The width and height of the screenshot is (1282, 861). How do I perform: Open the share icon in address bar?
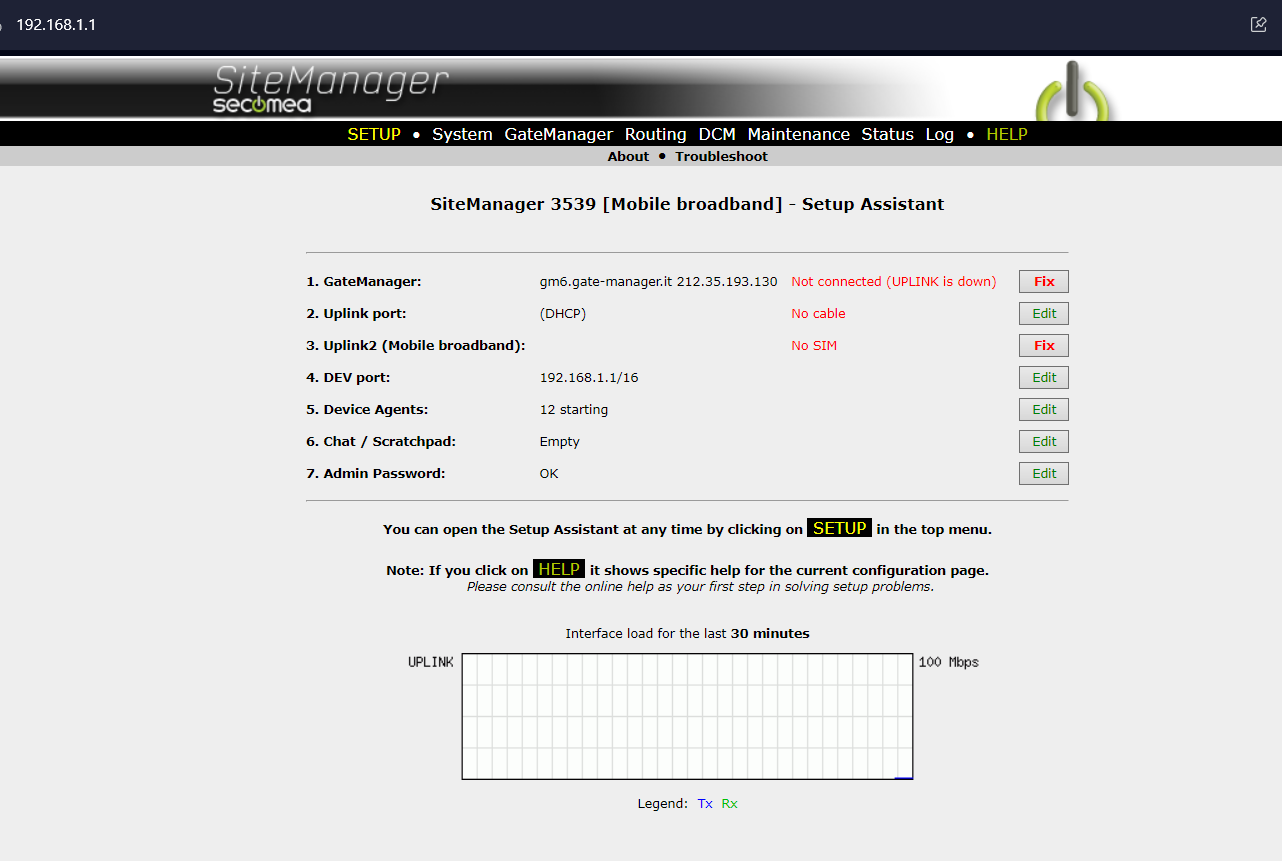1259,24
